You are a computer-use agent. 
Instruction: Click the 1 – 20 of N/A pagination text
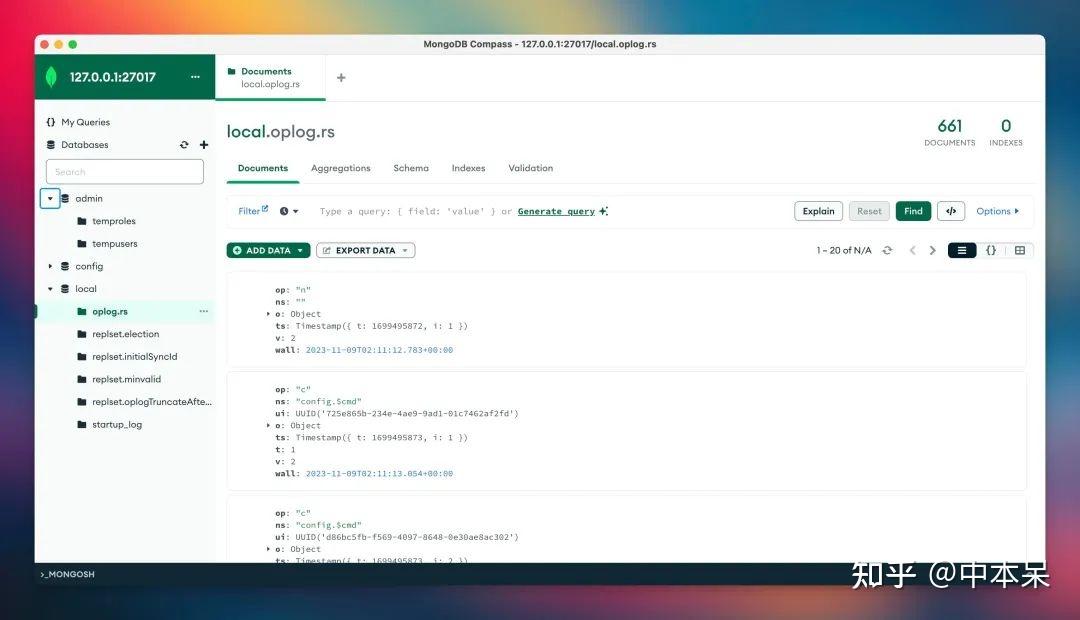[844, 250]
